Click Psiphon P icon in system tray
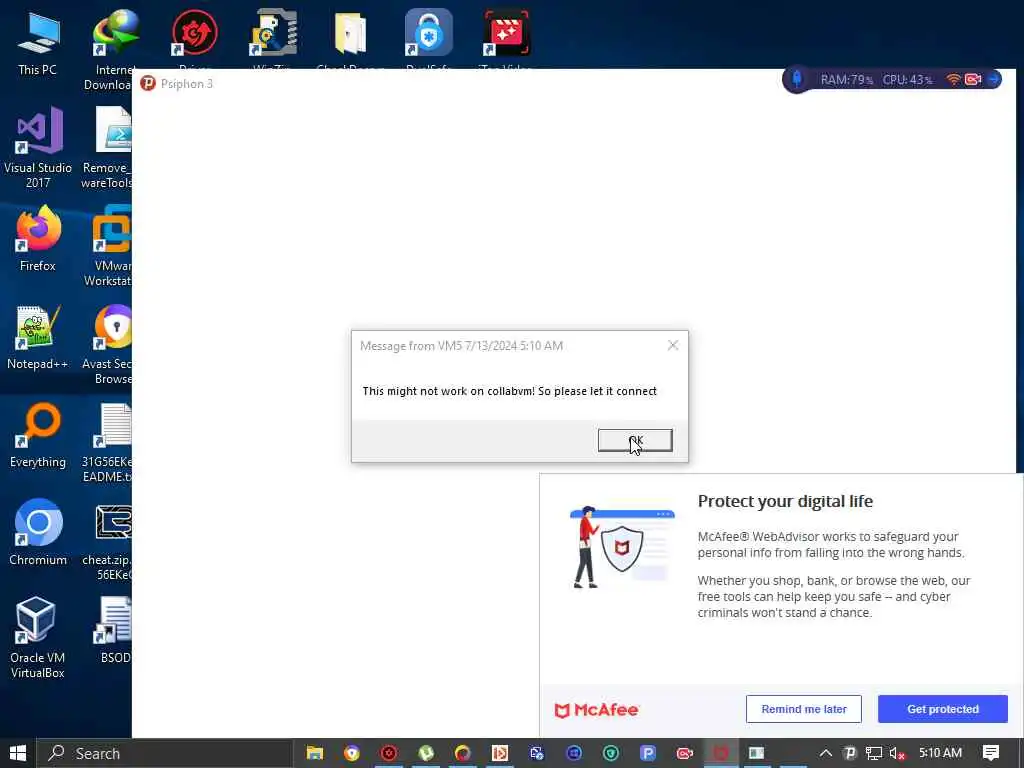Screen dimensions: 1024x768 tap(850, 753)
